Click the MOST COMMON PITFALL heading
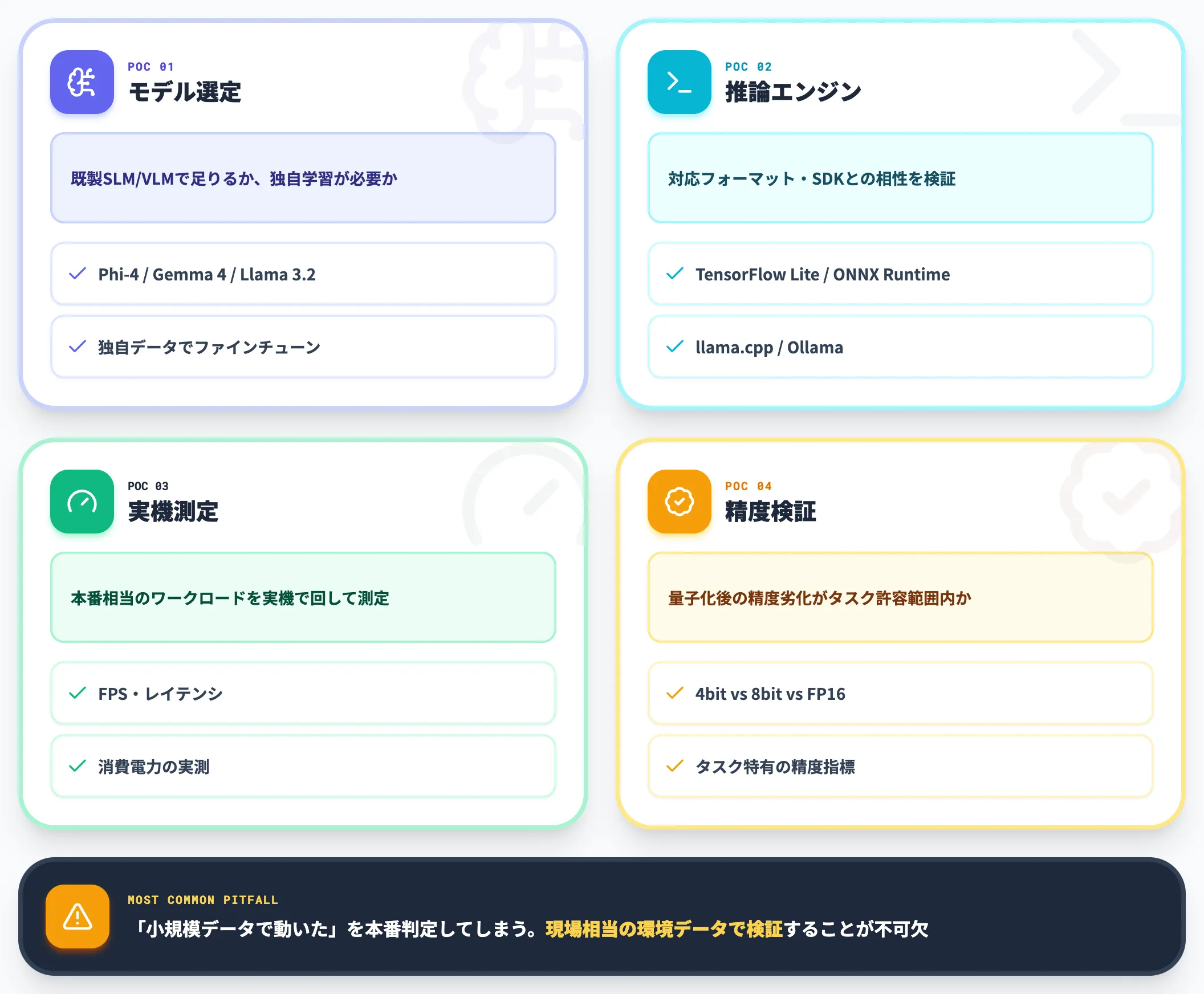 (203, 900)
